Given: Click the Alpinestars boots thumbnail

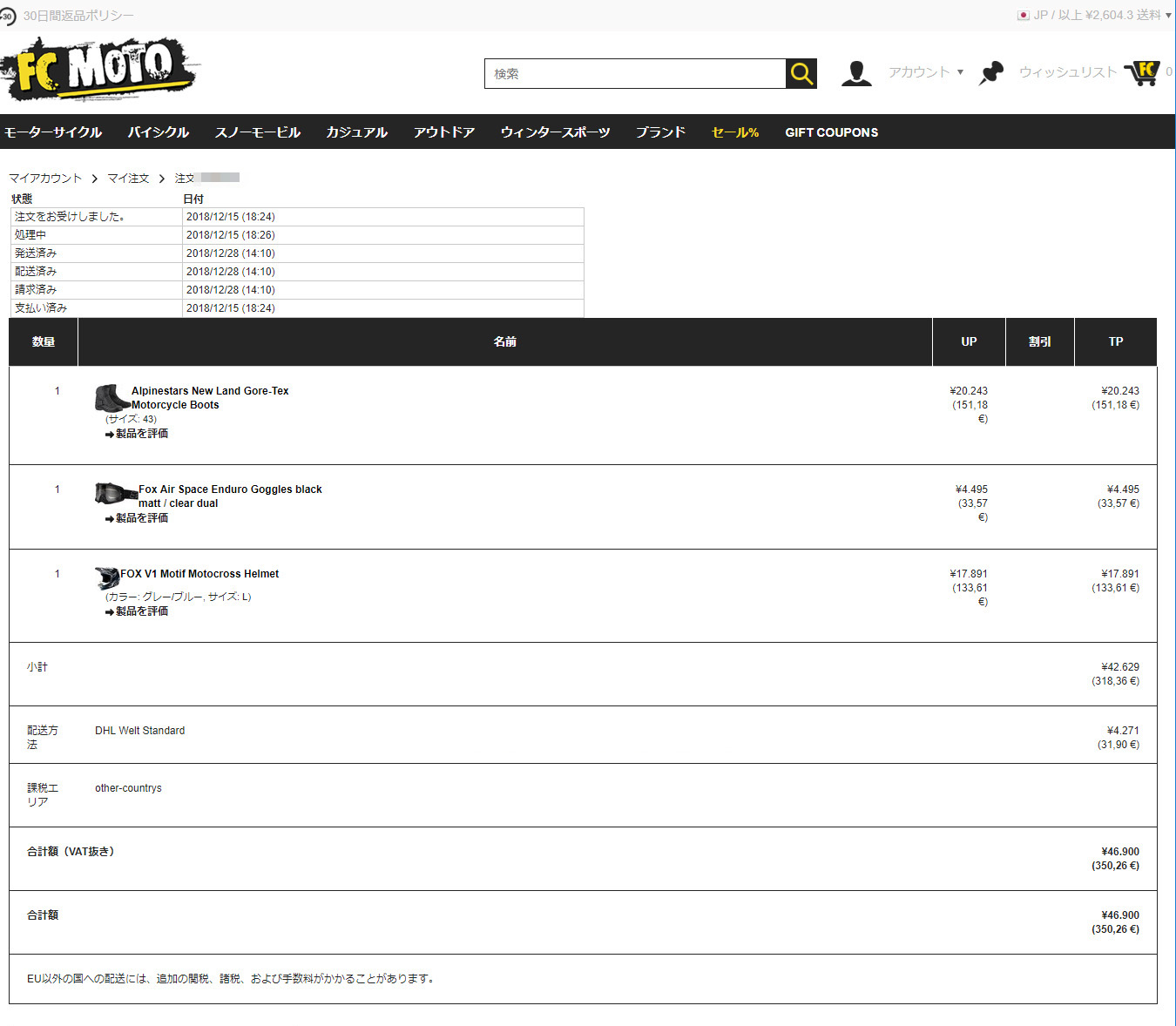Looking at the screenshot, I should click(112, 398).
